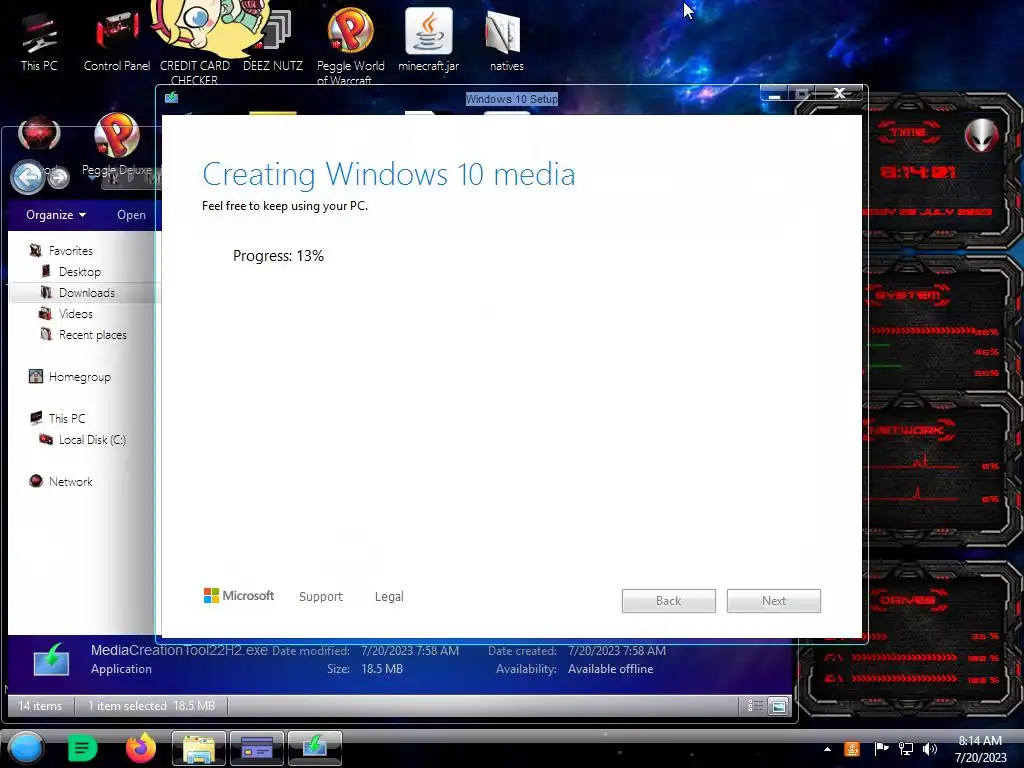The width and height of the screenshot is (1024, 768).
Task: Click the Next button in Setup
Action: click(774, 601)
